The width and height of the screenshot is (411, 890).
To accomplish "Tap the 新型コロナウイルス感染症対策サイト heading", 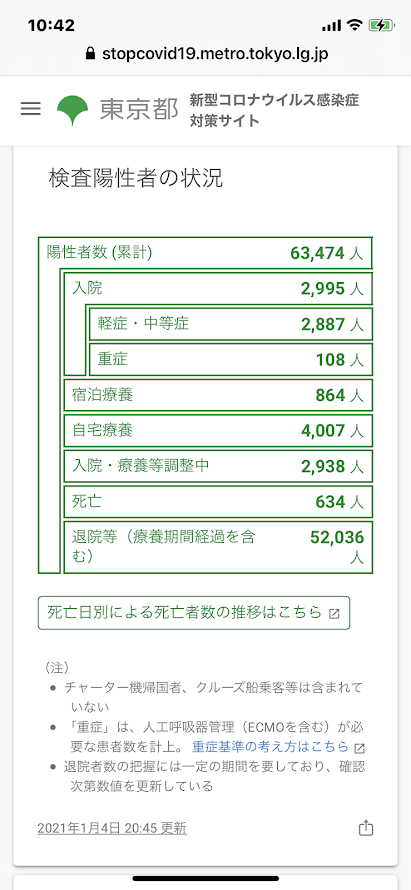I will [275, 111].
